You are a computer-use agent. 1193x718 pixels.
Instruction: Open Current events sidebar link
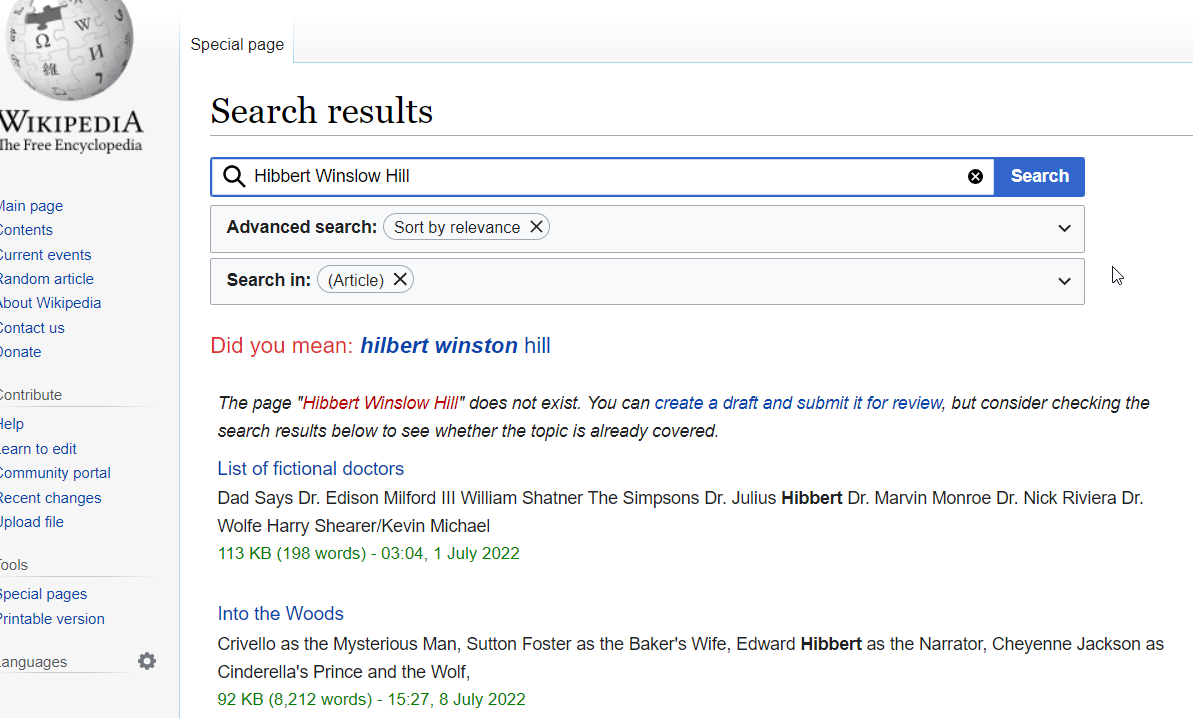[x=45, y=255]
